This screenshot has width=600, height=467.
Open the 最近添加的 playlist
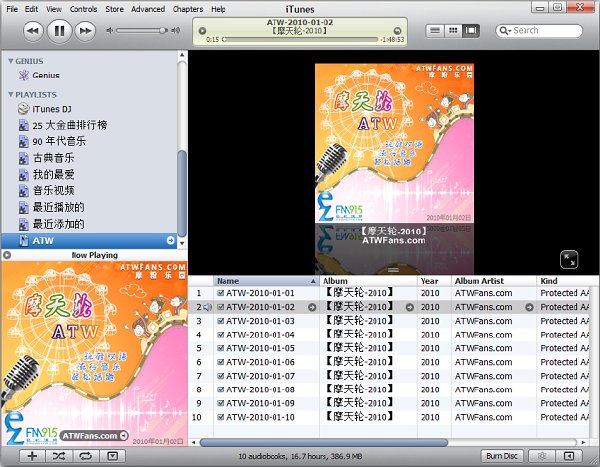pyautogui.click(x=58, y=224)
